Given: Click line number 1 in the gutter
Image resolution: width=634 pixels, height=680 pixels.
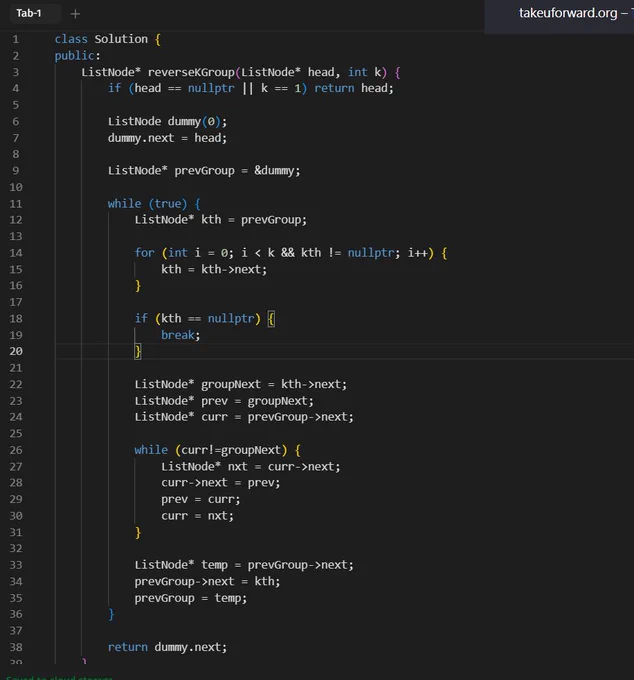Looking at the screenshot, I should click(16, 39).
